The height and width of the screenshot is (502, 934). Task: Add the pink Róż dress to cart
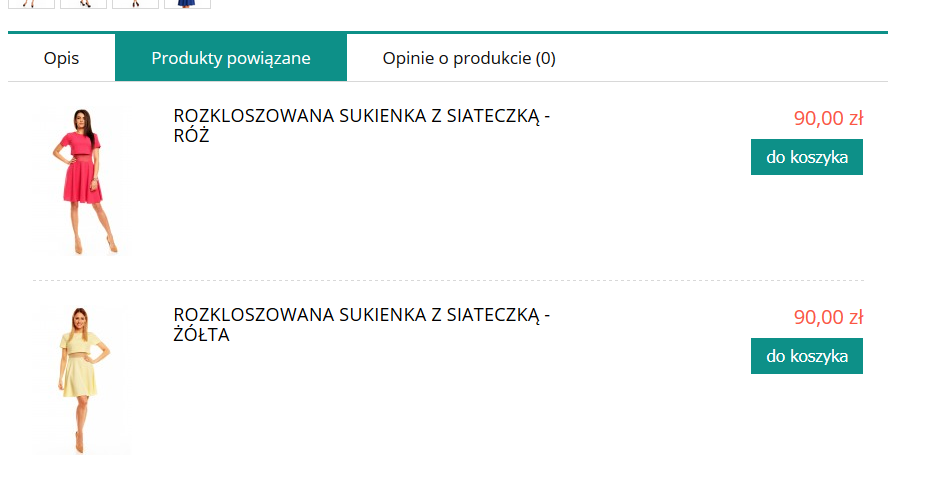[x=807, y=157]
